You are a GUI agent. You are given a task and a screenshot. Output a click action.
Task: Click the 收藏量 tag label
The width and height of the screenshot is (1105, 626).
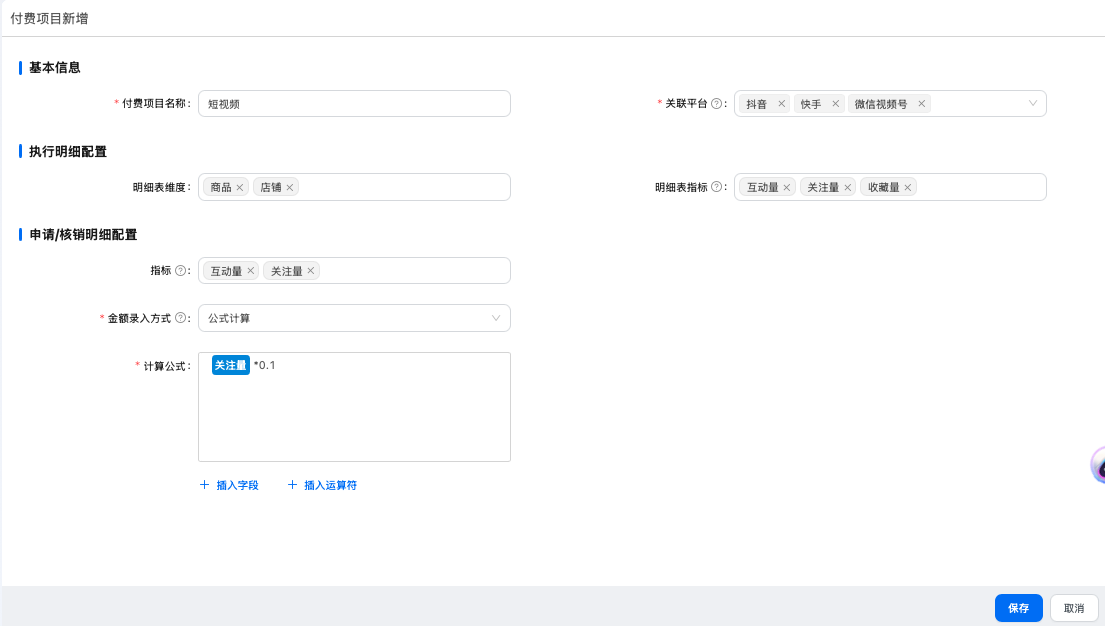884,188
